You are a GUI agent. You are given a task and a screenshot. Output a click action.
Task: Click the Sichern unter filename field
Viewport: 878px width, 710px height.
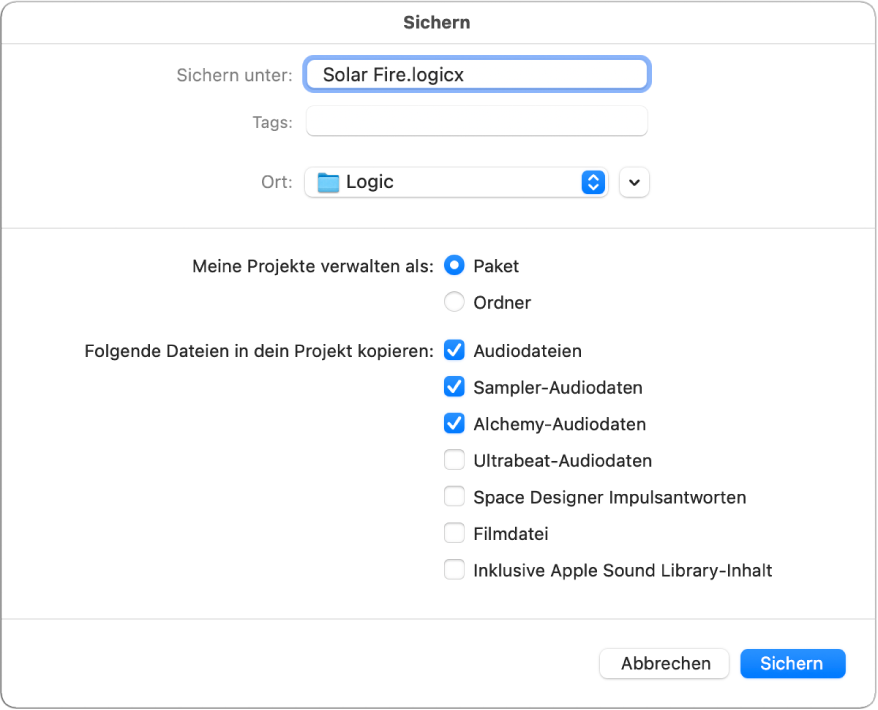point(478,74)
